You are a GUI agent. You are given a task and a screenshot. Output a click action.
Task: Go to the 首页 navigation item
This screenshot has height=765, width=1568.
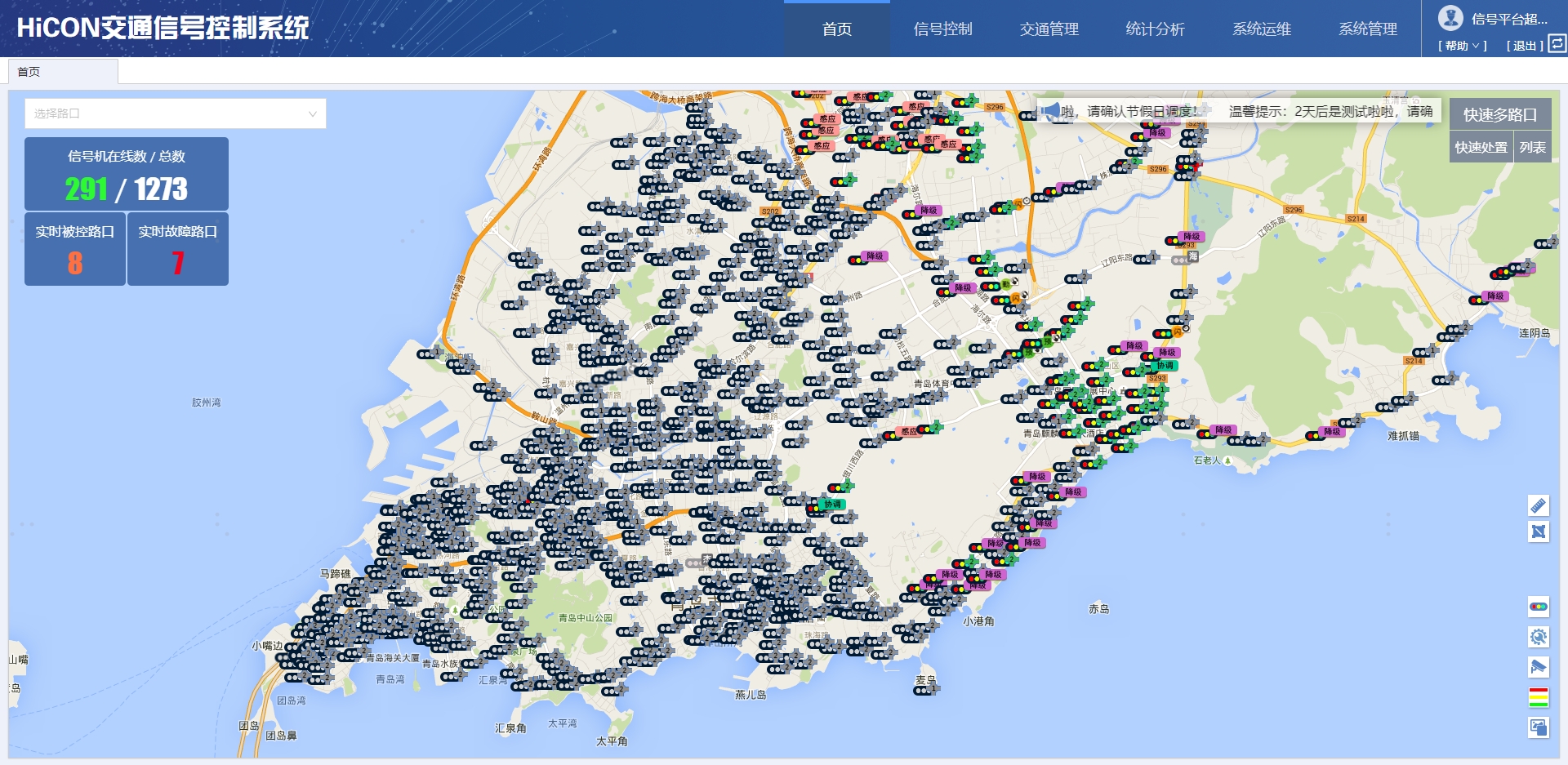tap(837, 29)
